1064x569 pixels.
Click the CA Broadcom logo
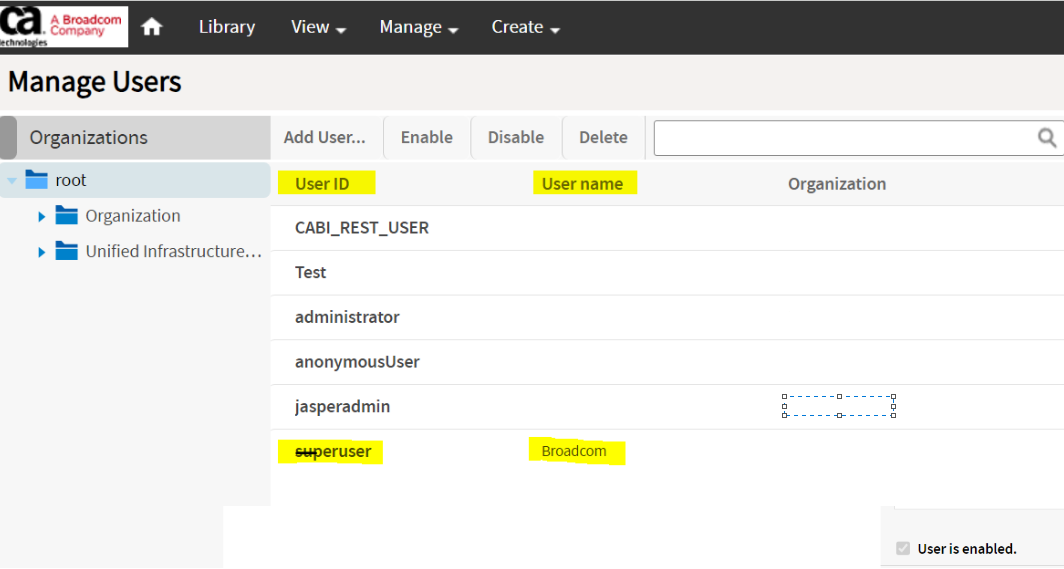click(64, 25)
